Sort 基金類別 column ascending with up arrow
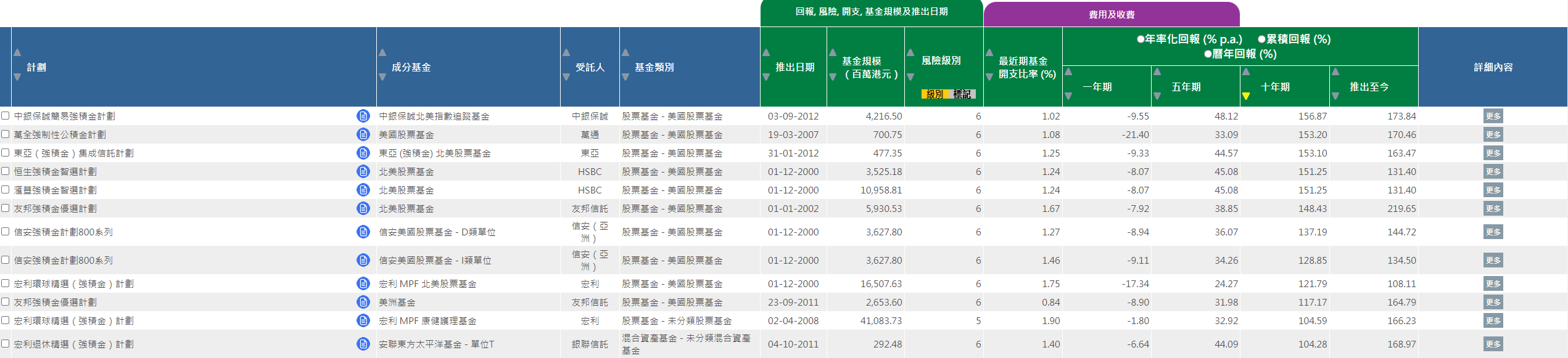 [625, 52]
